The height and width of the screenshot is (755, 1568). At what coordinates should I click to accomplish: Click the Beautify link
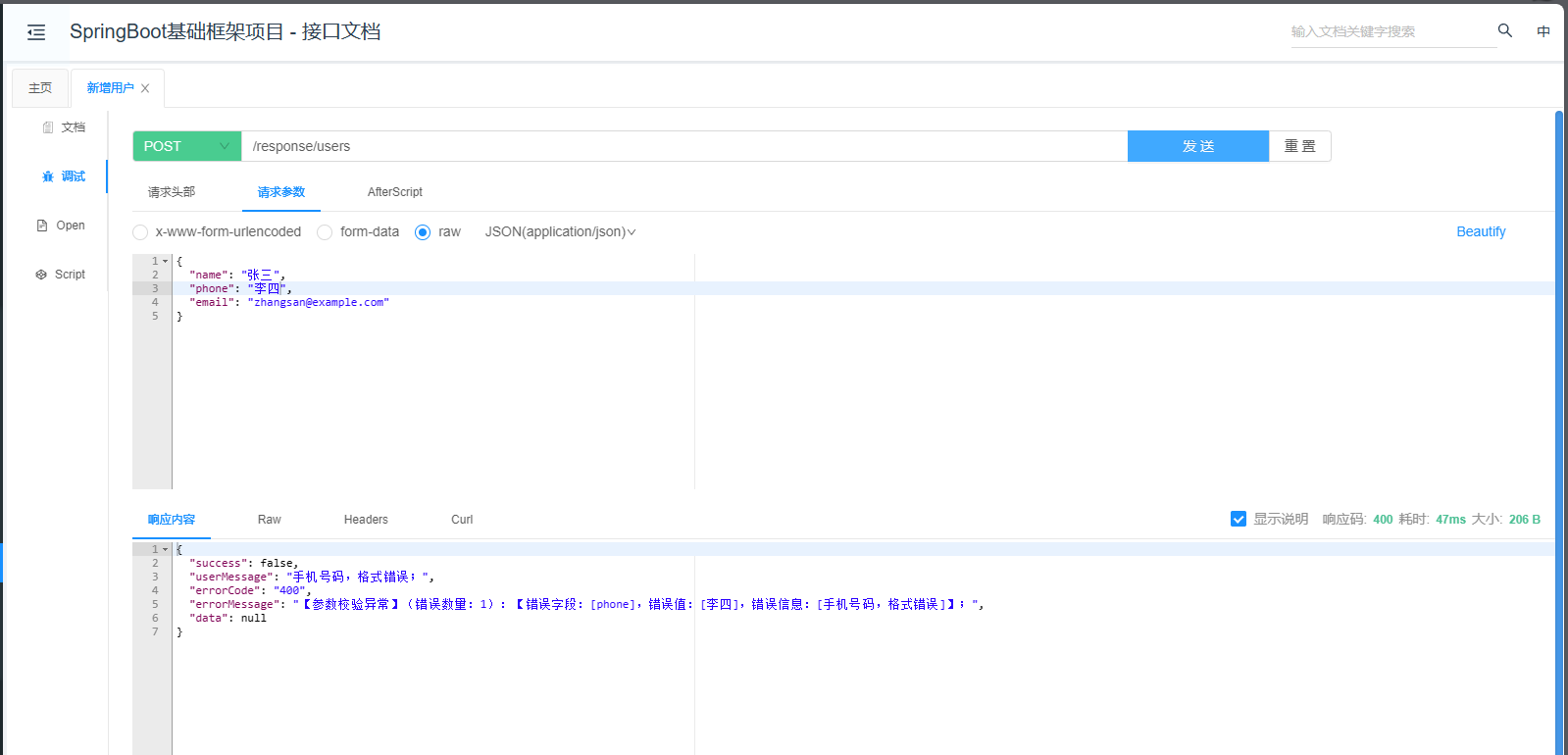(1481, 232)
